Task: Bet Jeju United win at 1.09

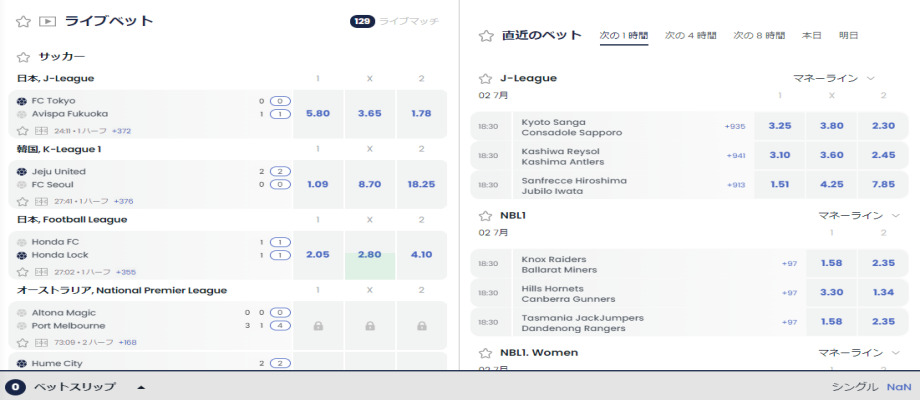Action: [x=318, y=184]
